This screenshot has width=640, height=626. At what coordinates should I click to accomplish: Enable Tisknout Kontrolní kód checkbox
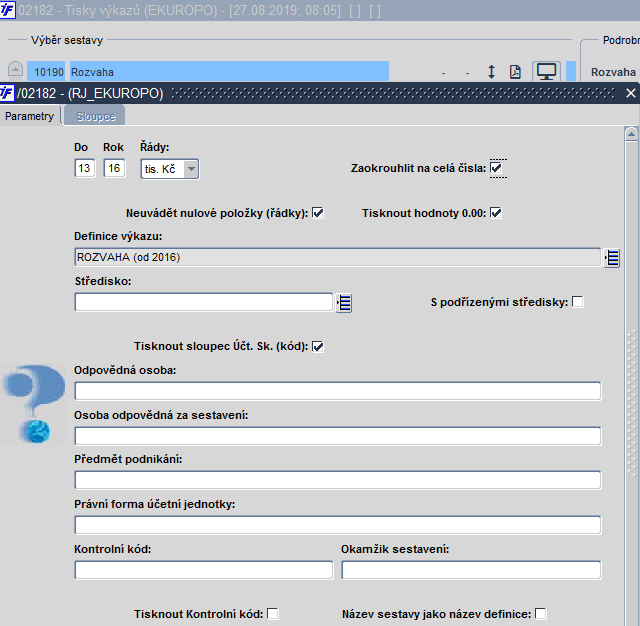[x=273, y=614]
